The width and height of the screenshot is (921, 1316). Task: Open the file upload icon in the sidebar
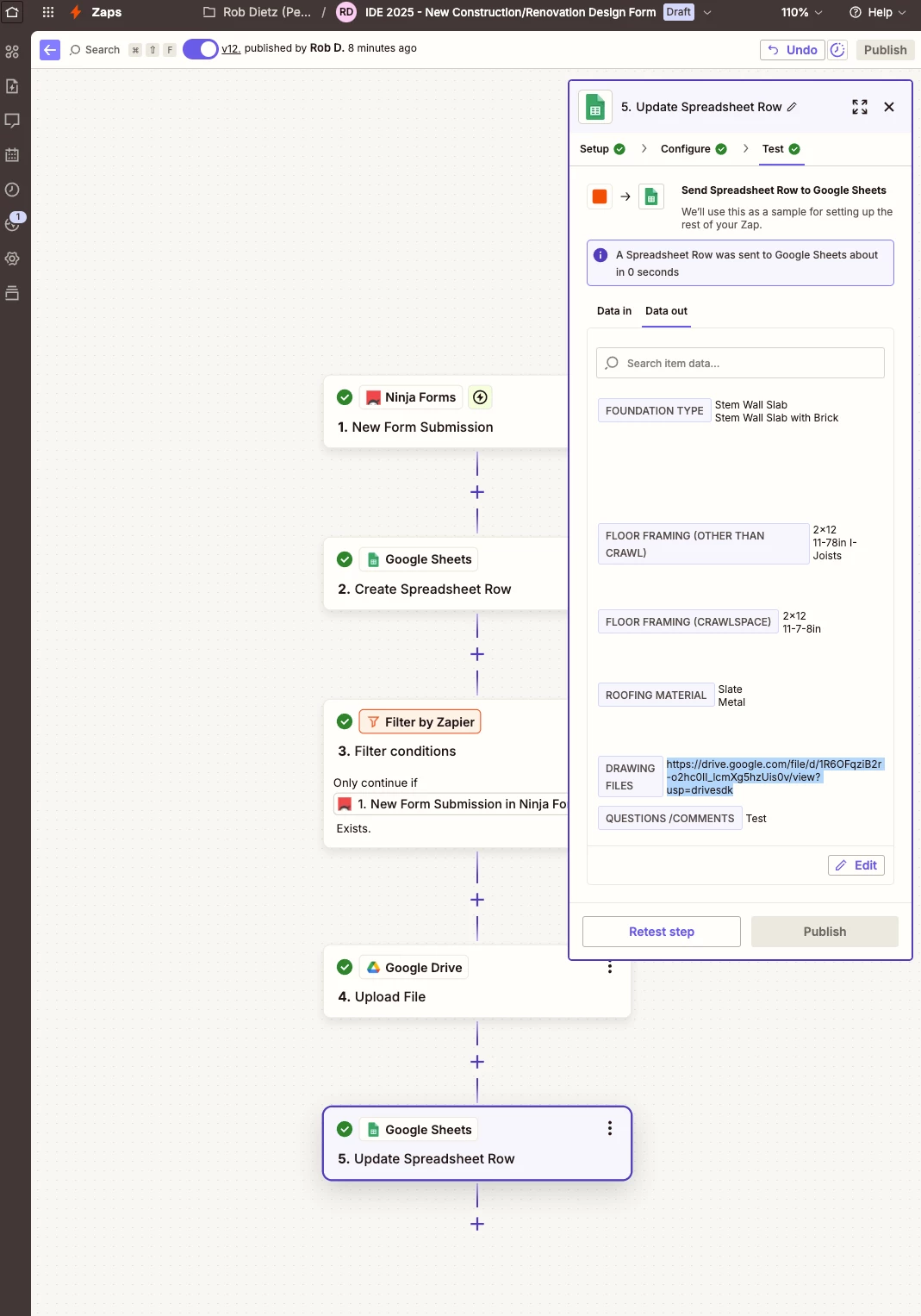tap(12, 86)
